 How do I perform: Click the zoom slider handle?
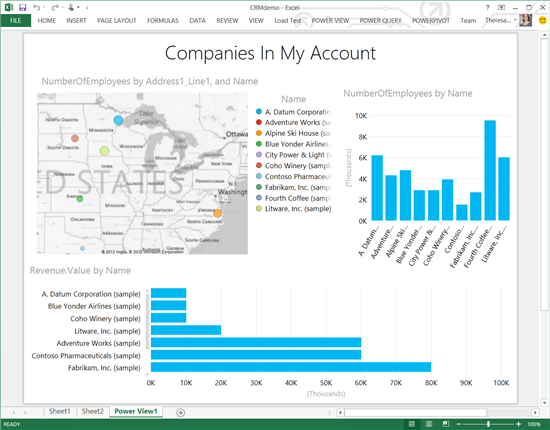tap(488, 424)
